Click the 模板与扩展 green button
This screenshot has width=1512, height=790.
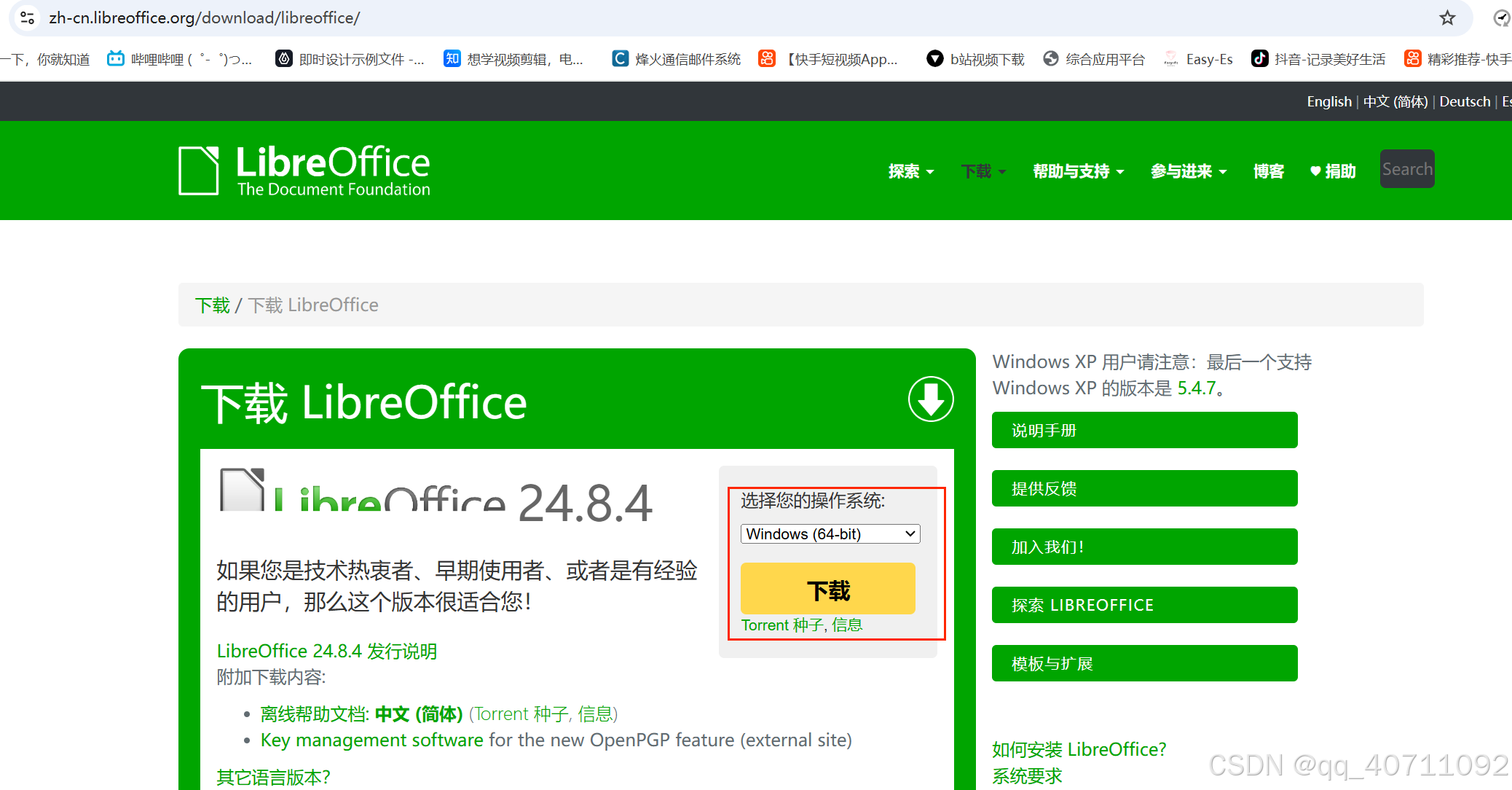(1144, 663)
